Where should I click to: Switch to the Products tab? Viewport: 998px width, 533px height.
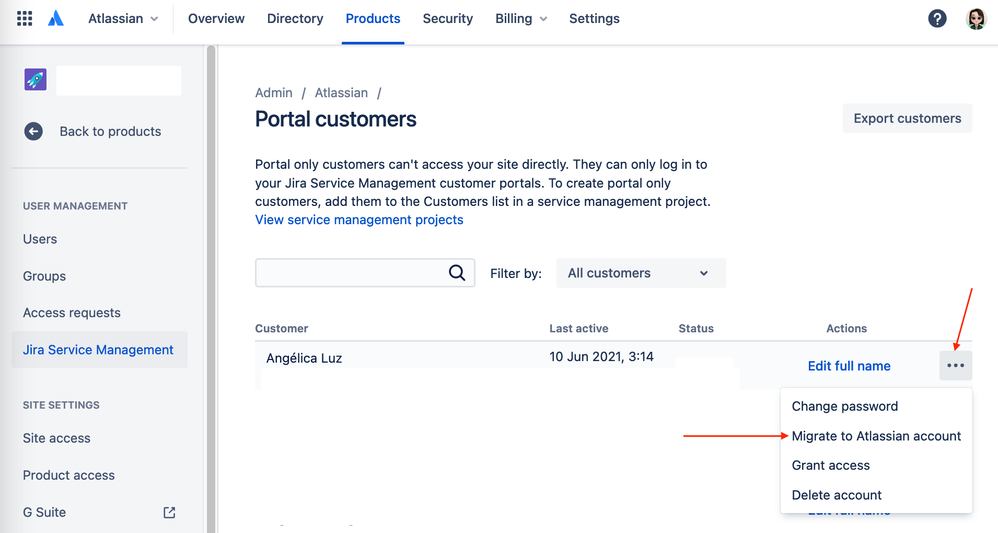click(373, 18)
